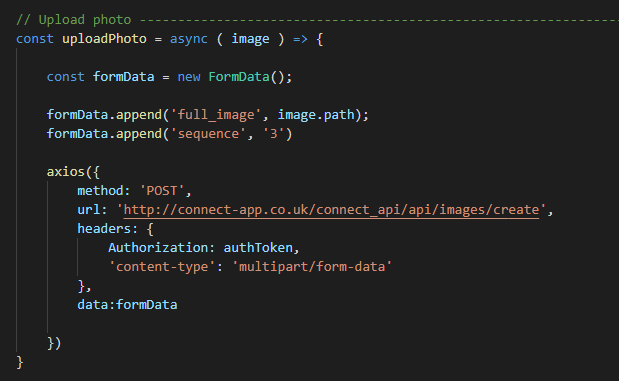619x381 pixels.
Task: Click the final closing brace of function
Action: pos(20,362)
